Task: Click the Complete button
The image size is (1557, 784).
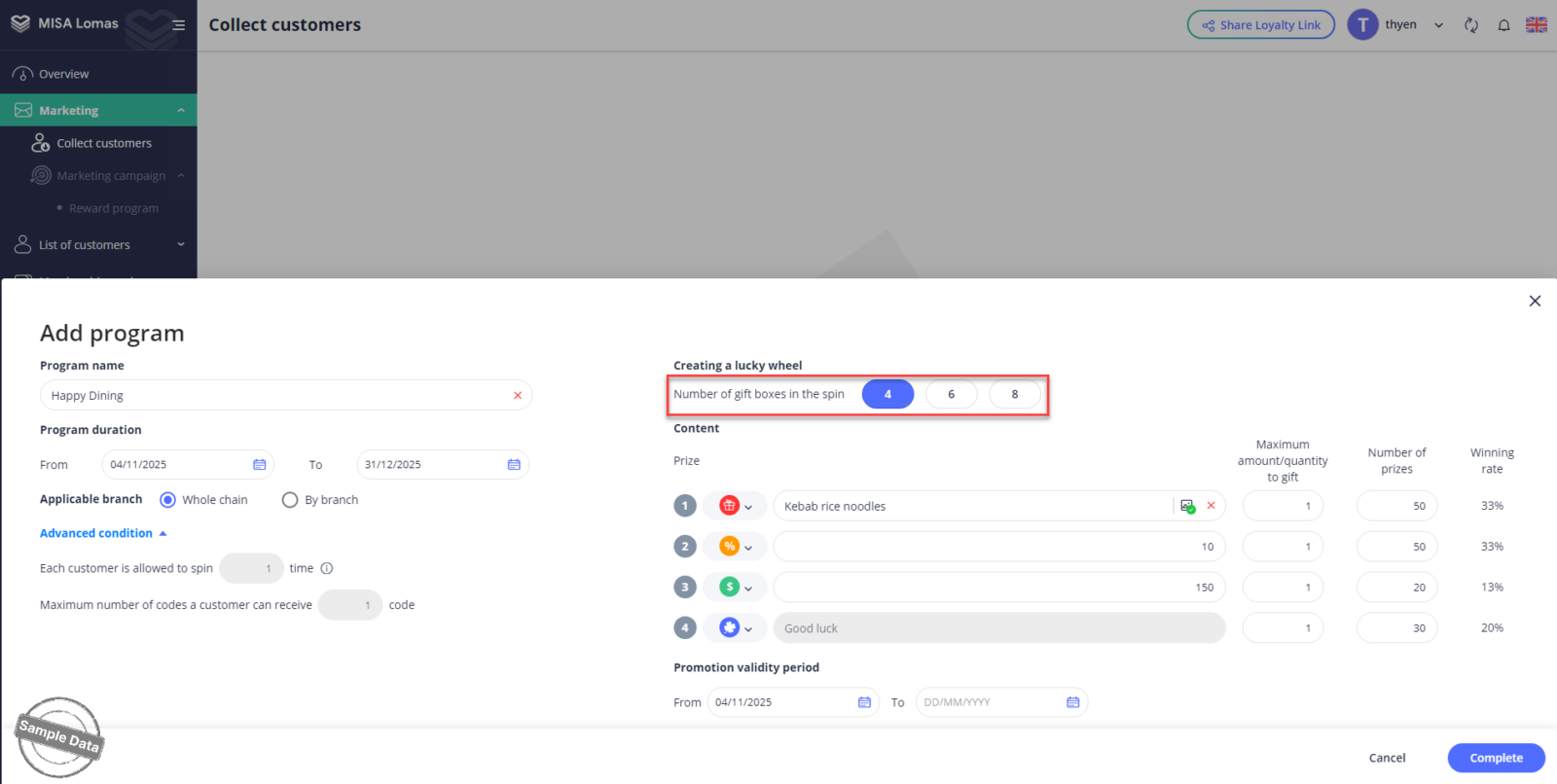Action: pyautogui.click(x=1496, y=758)
